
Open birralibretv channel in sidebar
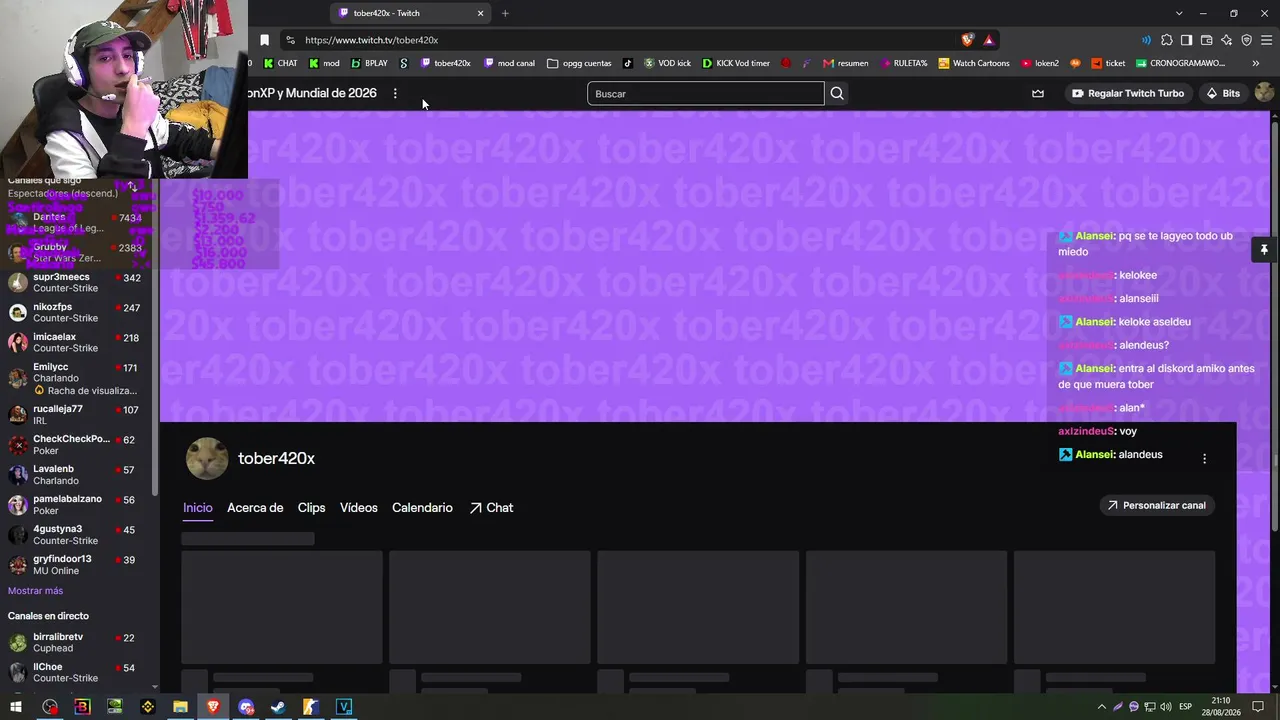[78, 643]
